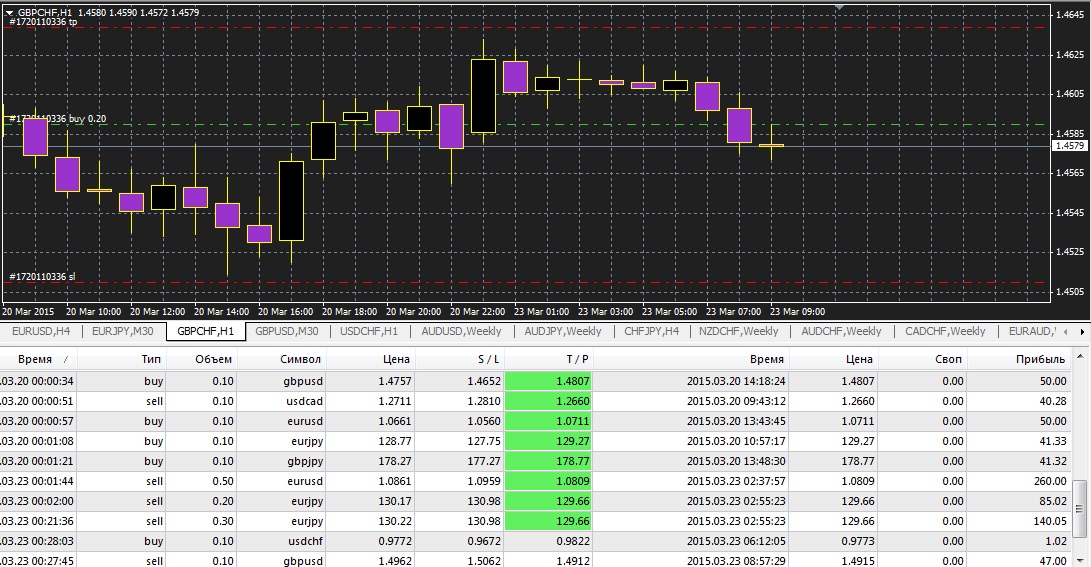Sort by the S / L column header
This screenshot has height=567, width=1091.
(460, 359)
